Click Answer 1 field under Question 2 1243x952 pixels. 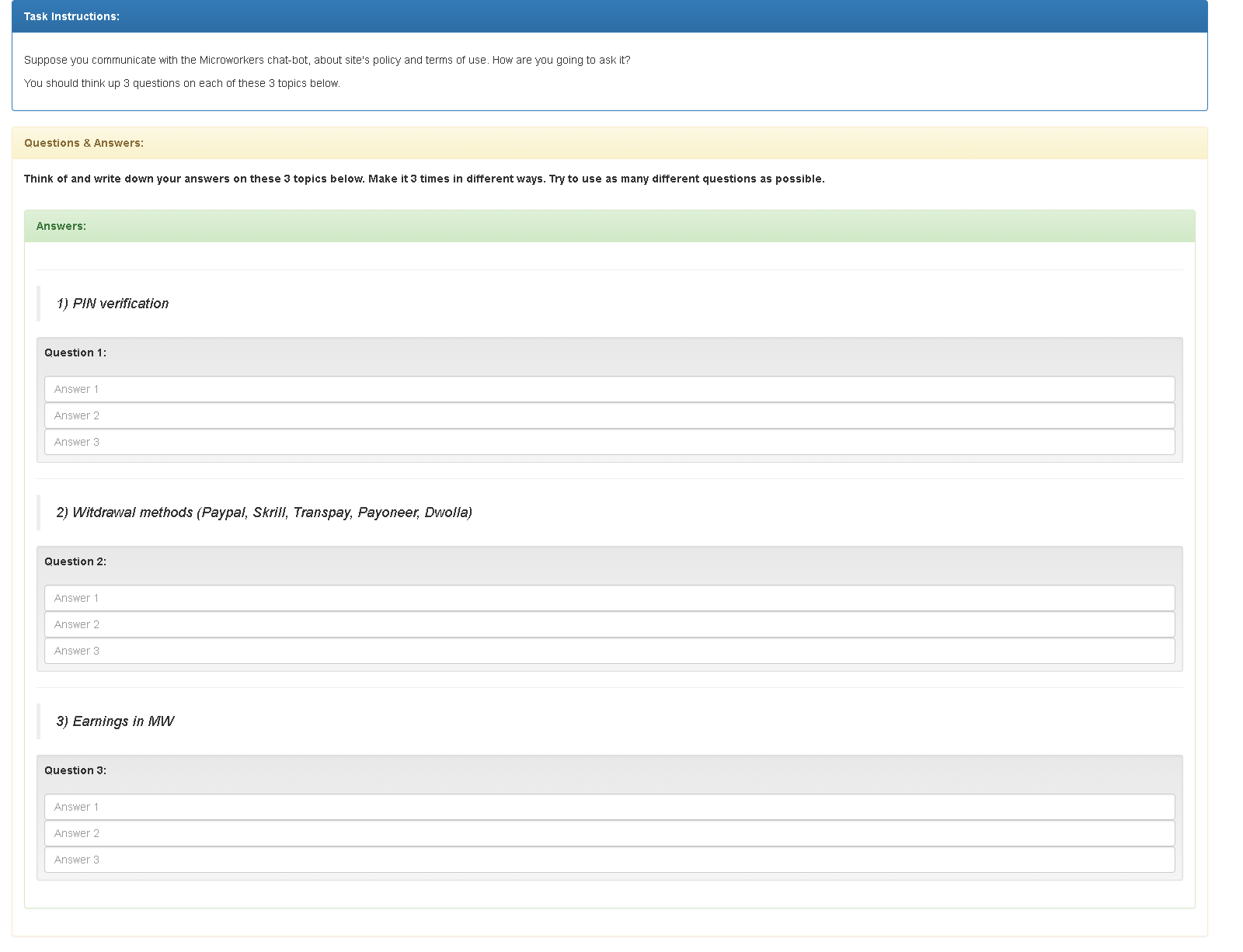click(609, 598)
